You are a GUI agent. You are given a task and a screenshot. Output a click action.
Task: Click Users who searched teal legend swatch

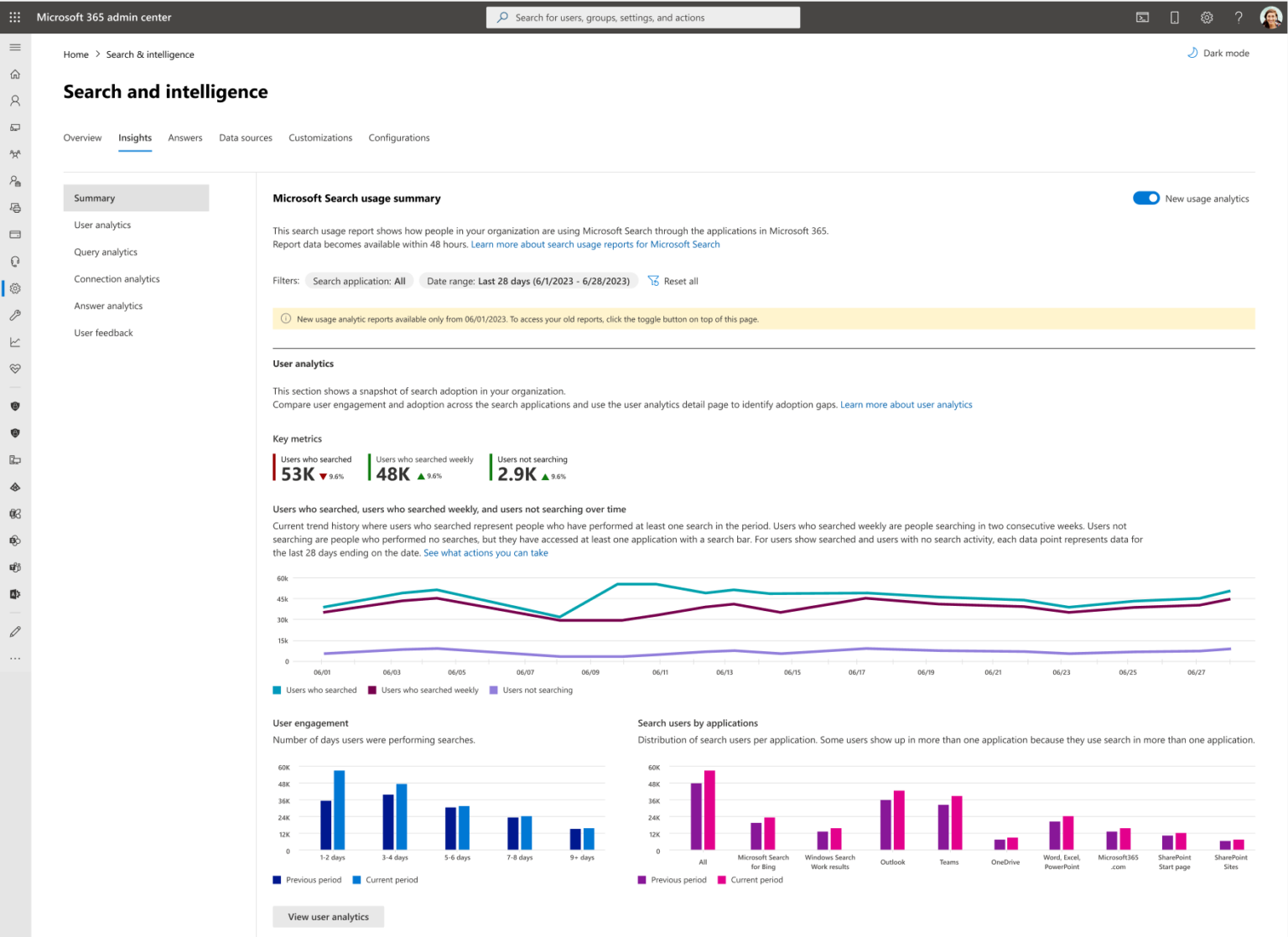[277, 691]
